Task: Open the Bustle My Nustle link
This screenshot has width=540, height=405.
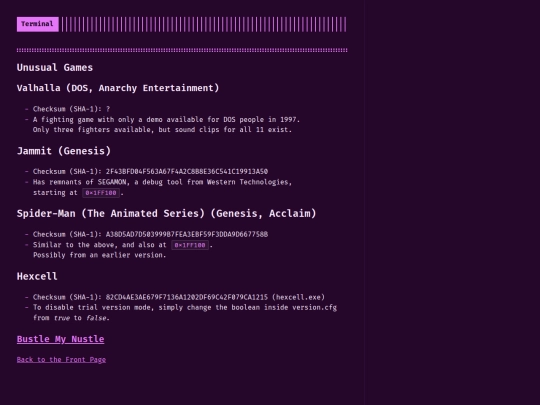Action: [60, 339]
